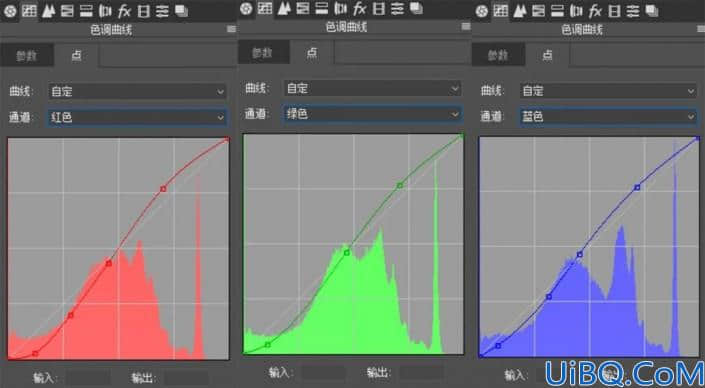Select Tone Curve icon in blue channel panel

point(500,11)
